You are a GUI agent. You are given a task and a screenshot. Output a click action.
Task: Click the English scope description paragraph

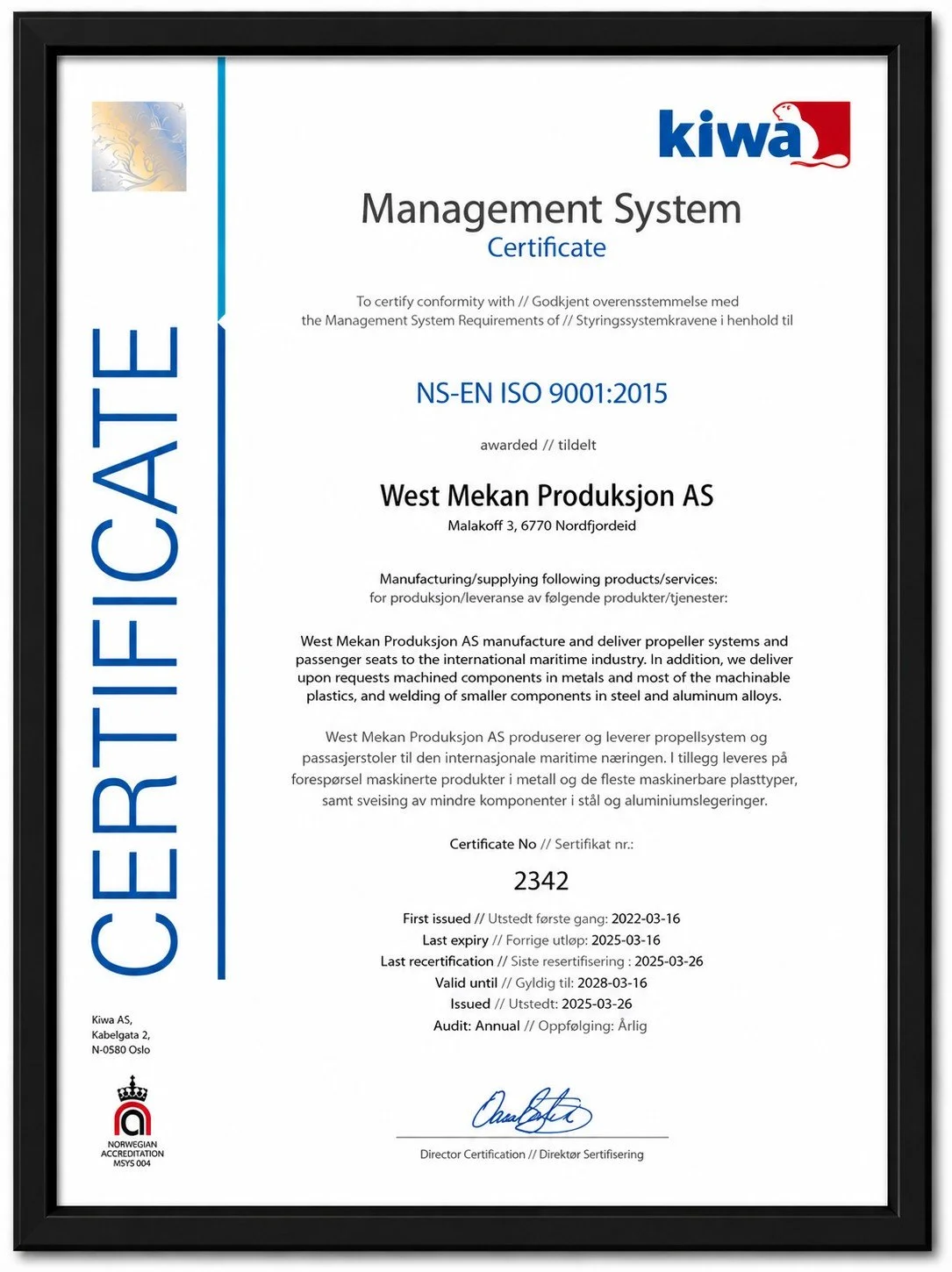[x=544, y=668]
